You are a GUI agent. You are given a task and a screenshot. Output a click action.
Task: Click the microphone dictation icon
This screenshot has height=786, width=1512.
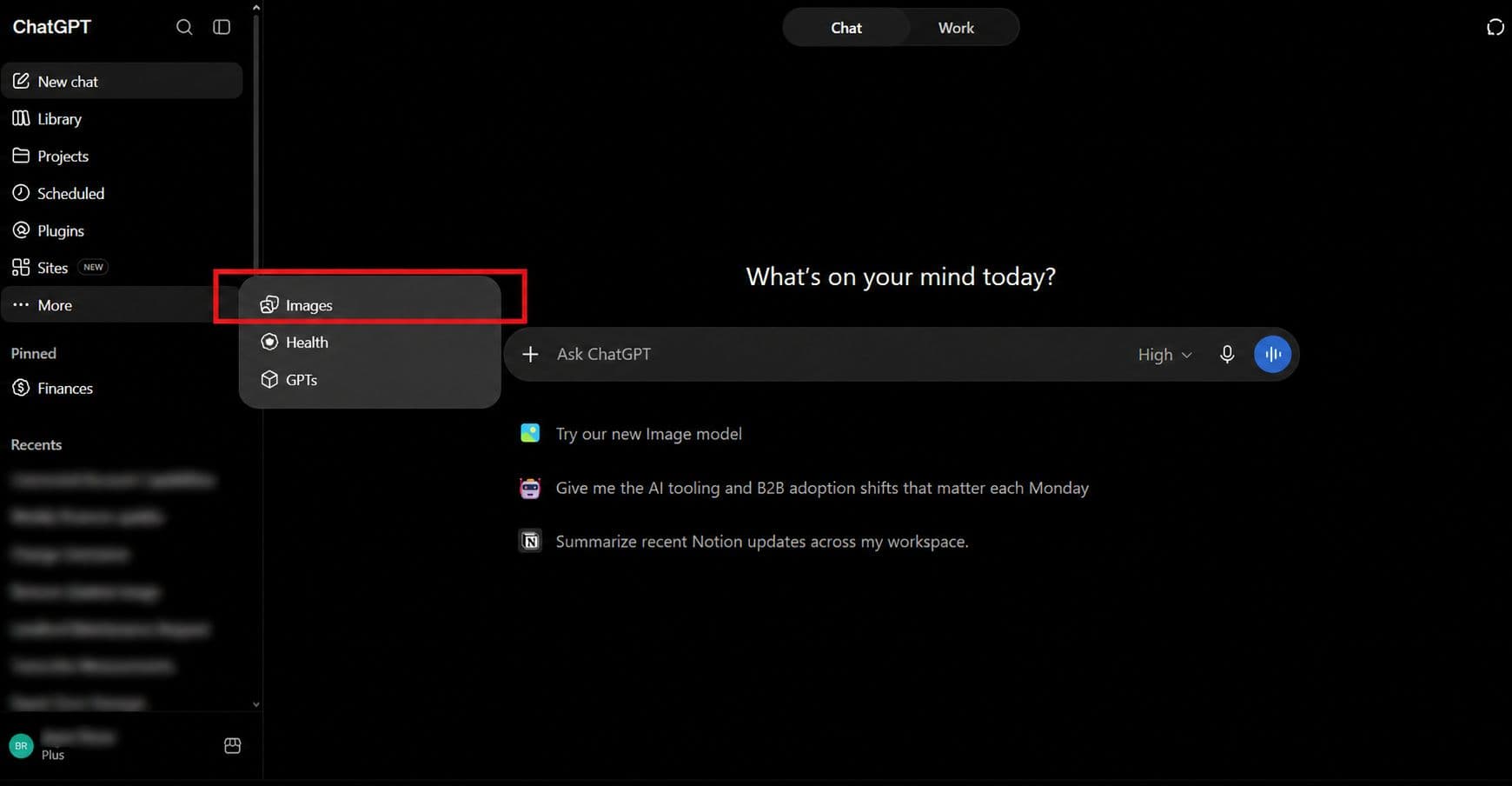pos(1227,354)
